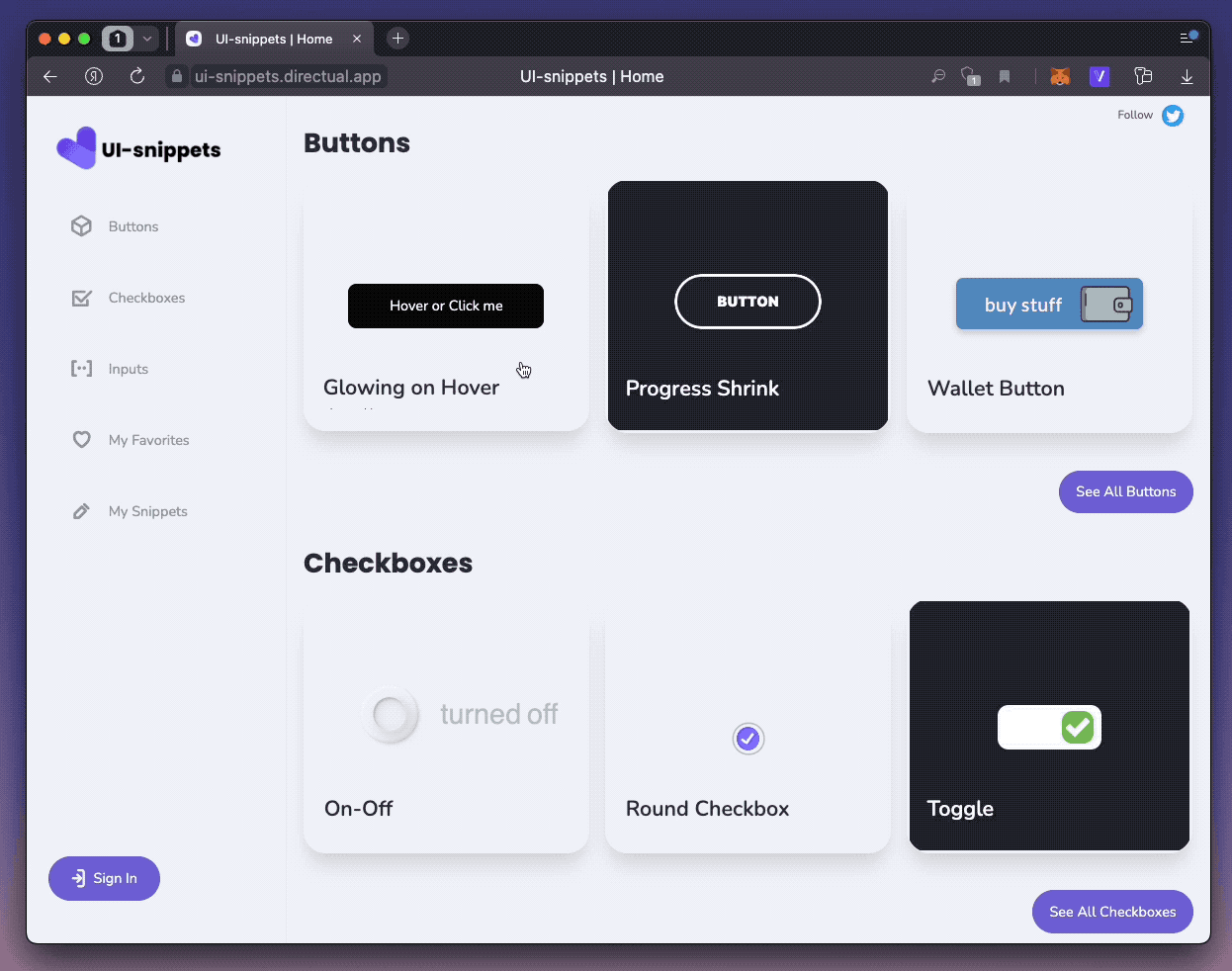
Task: Open My Snippets sidebar item
Action: click(x=148, y=511)
